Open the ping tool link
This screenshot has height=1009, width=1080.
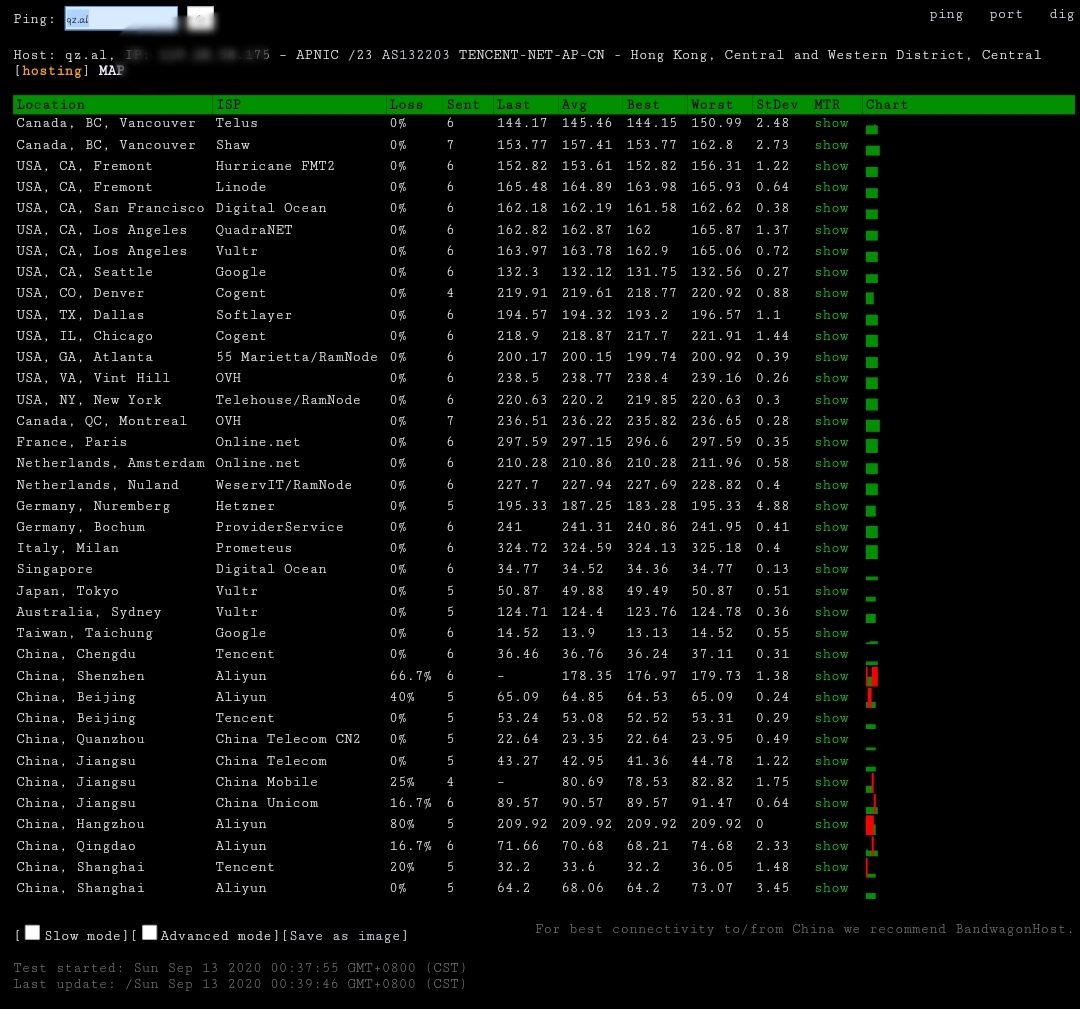click(946, 14)
